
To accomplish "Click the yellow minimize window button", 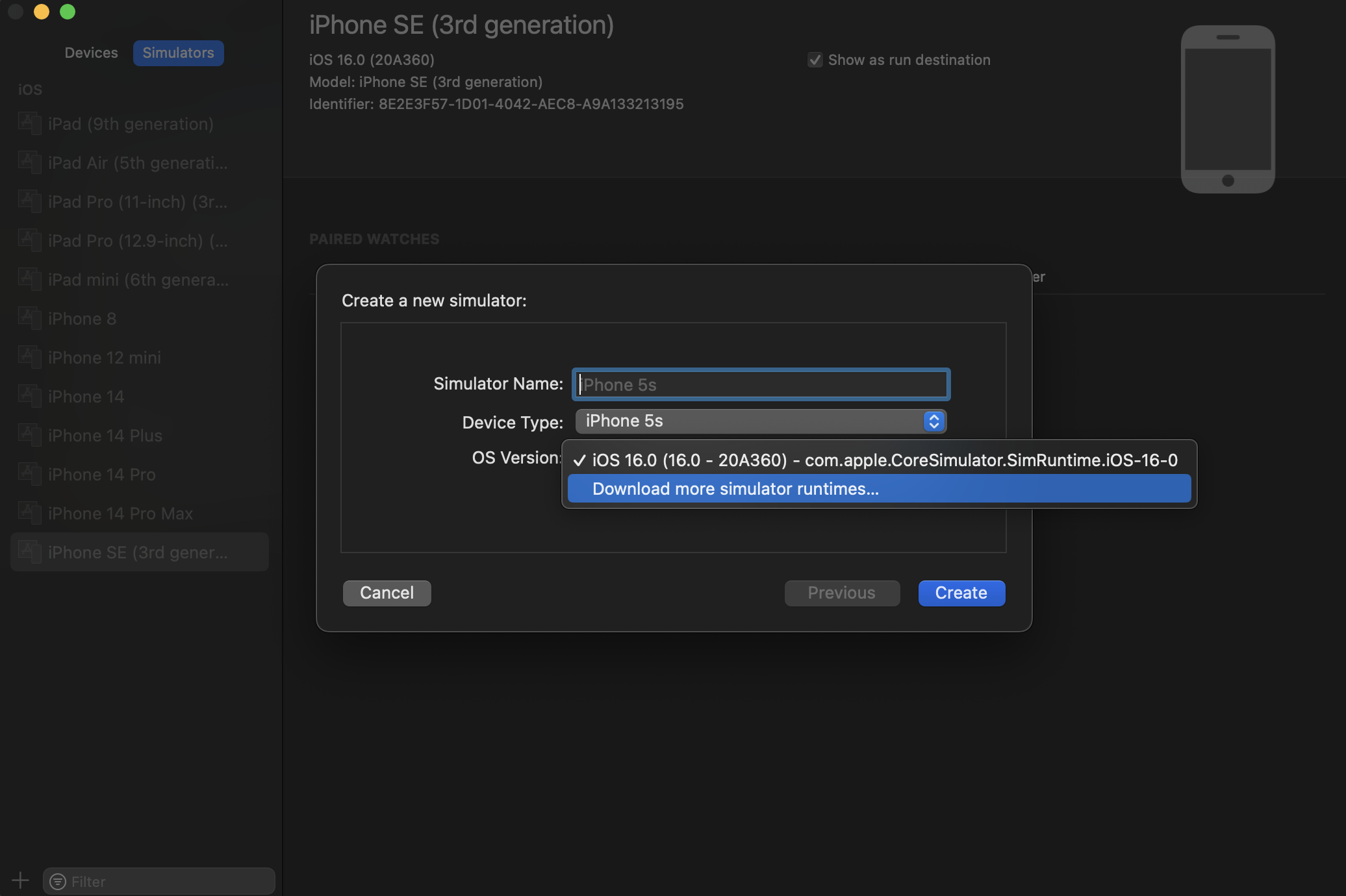I will (x=42, y=12).
